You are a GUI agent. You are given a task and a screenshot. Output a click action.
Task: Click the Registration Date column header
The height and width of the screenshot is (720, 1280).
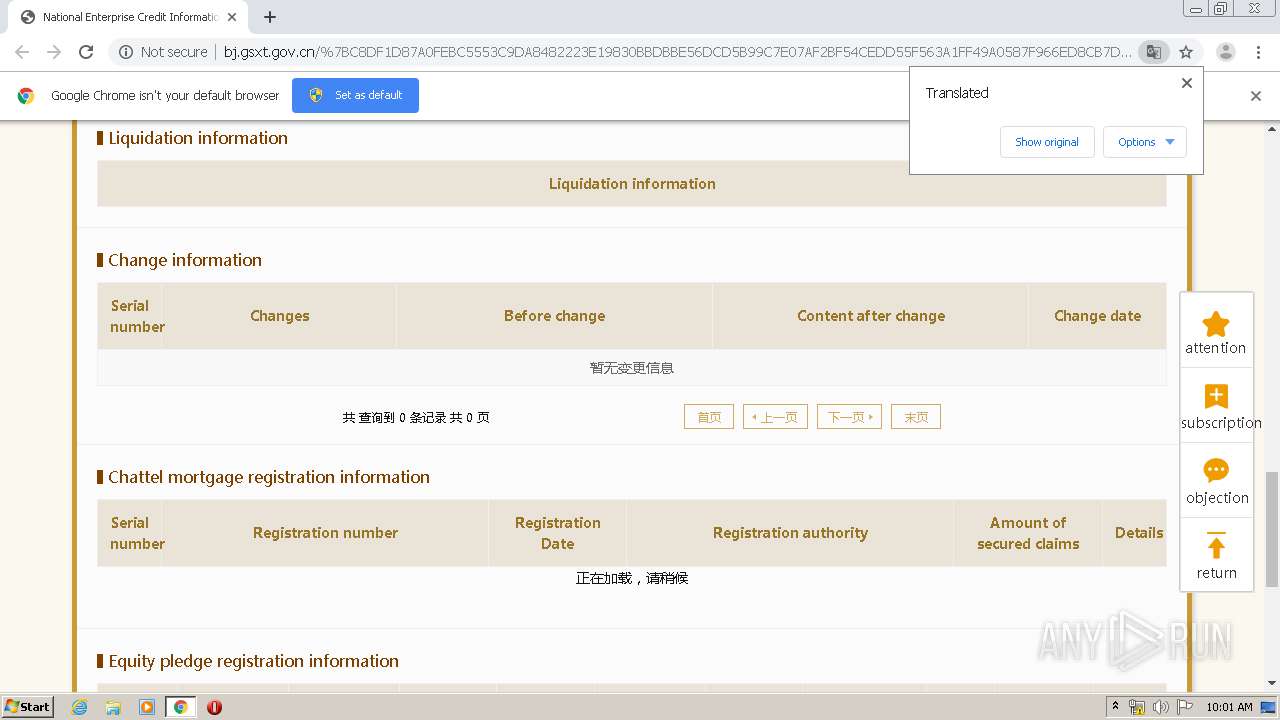(x=557, y=533)
